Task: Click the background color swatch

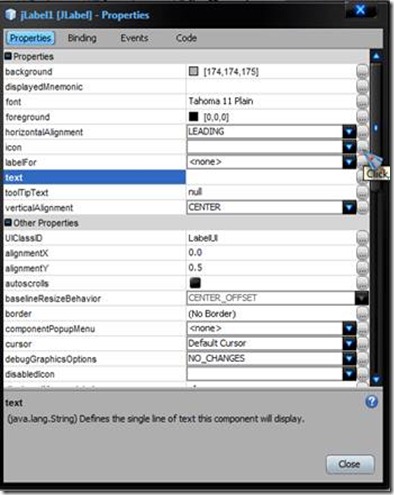Action: pos(193,71)
